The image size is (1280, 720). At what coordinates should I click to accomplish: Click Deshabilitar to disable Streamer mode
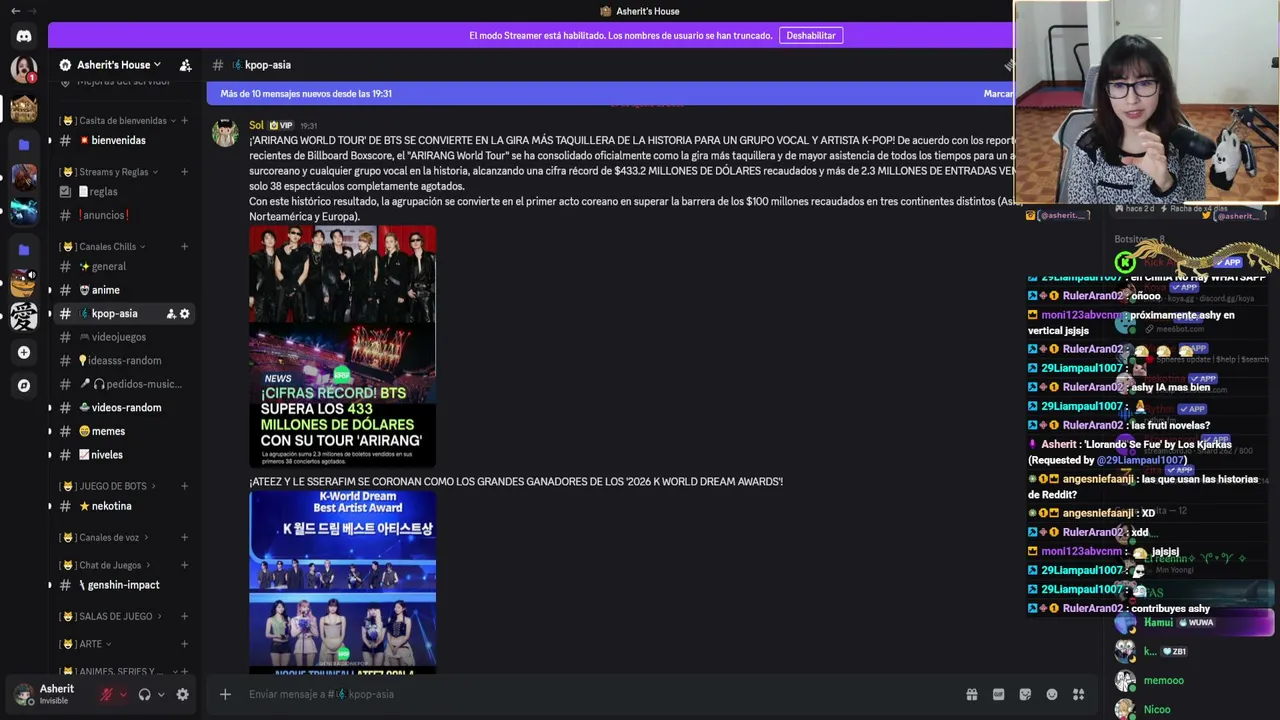coord(811,35)
